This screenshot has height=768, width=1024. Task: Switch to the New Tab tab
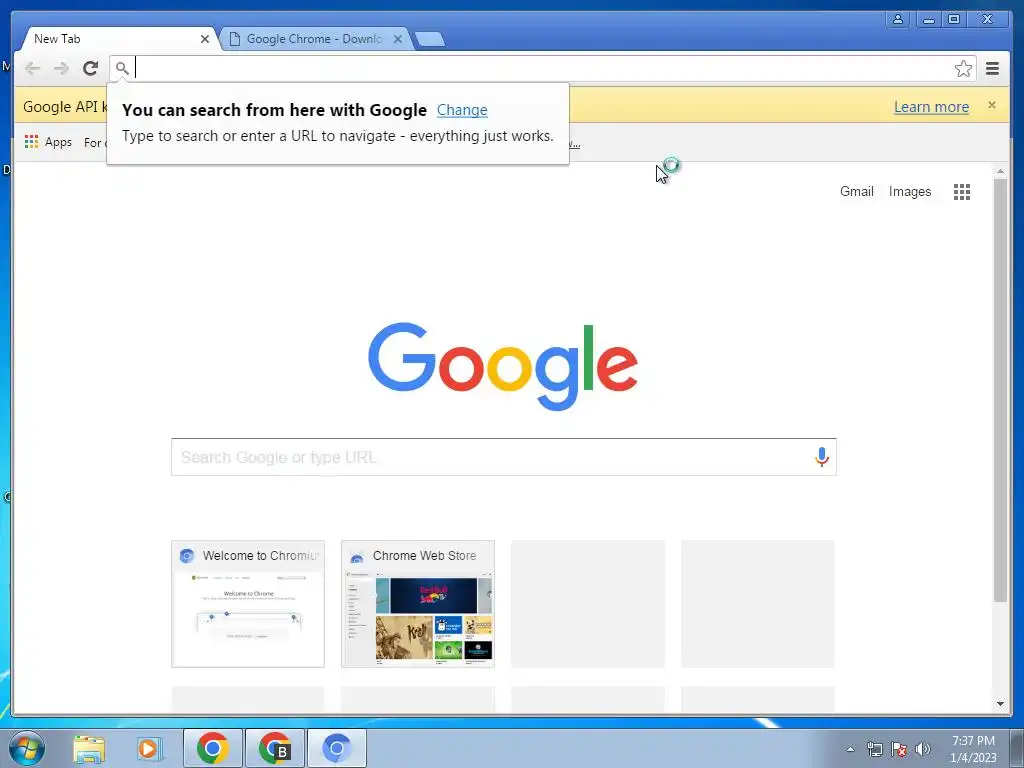[x=118, y=39]
